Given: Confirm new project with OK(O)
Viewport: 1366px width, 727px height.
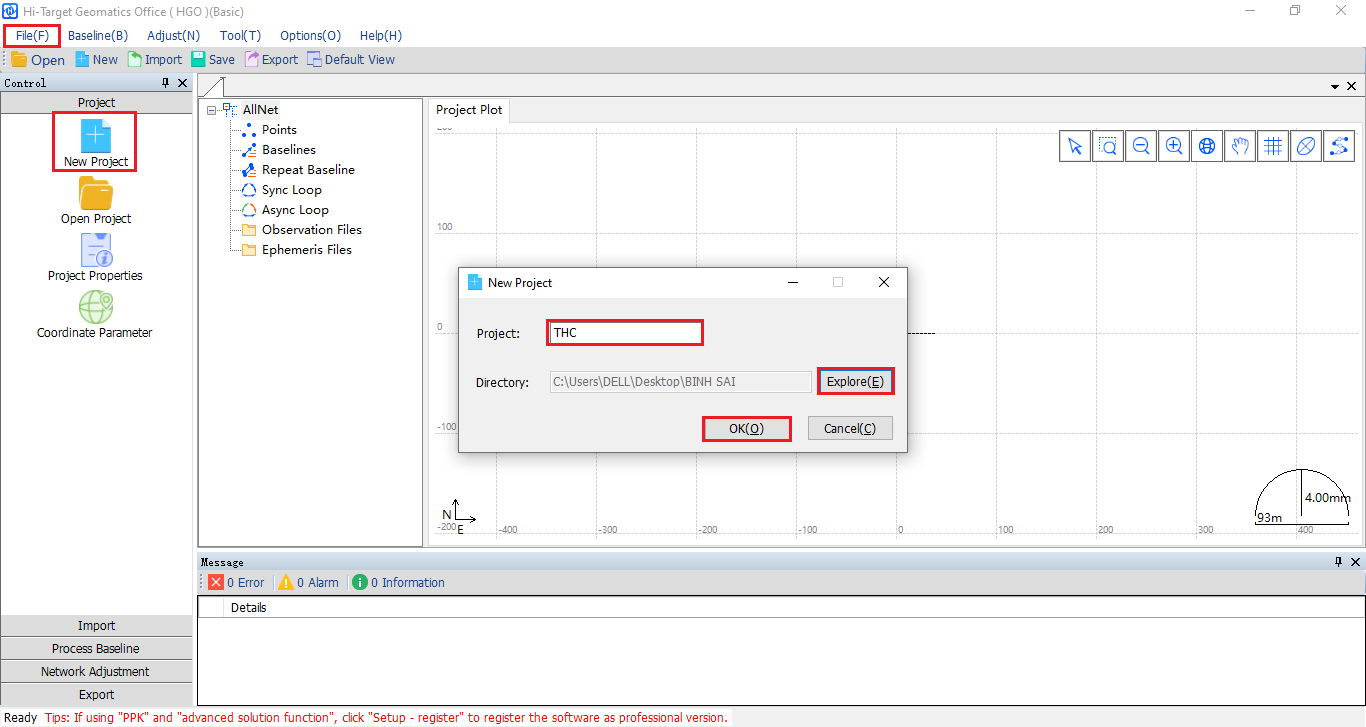Looking at the screenshot, I should pyautogui.click(x=746, y=428).
